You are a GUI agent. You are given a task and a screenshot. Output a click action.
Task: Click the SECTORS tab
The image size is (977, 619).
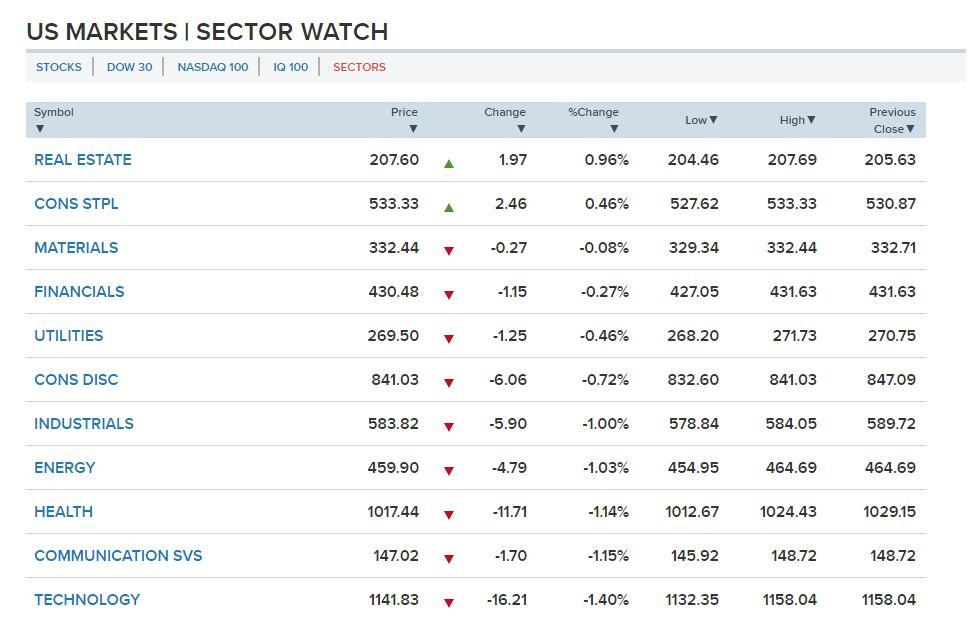tap(359, 67)
